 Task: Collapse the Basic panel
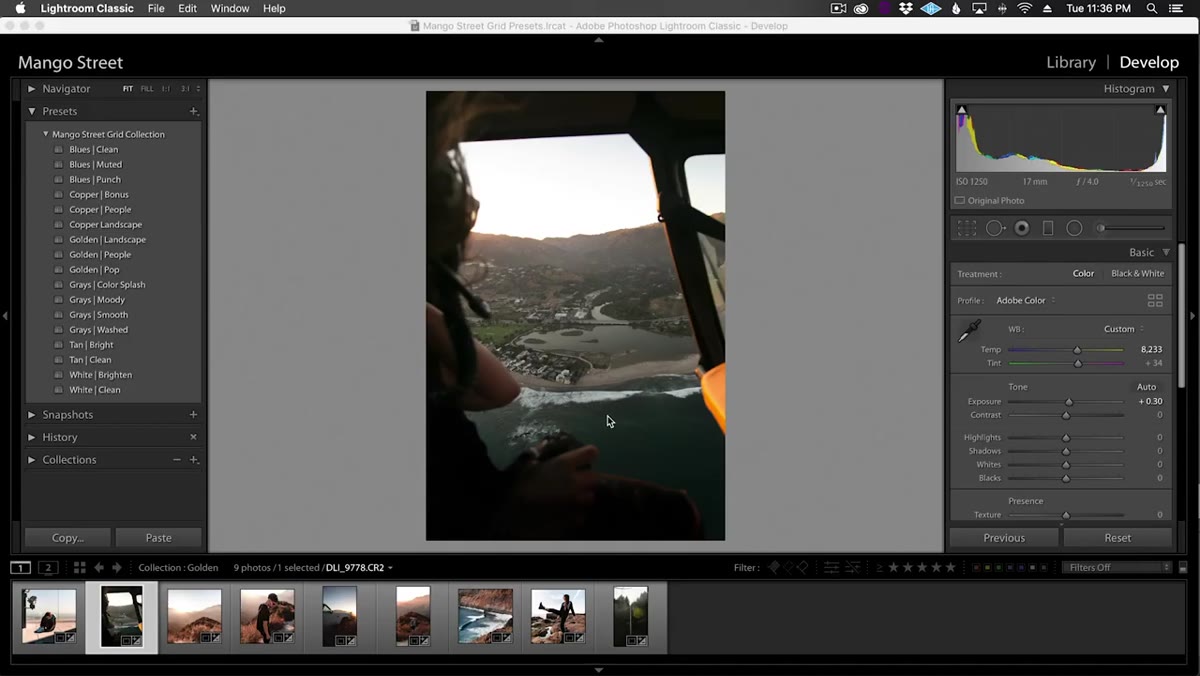point(1165,253)
